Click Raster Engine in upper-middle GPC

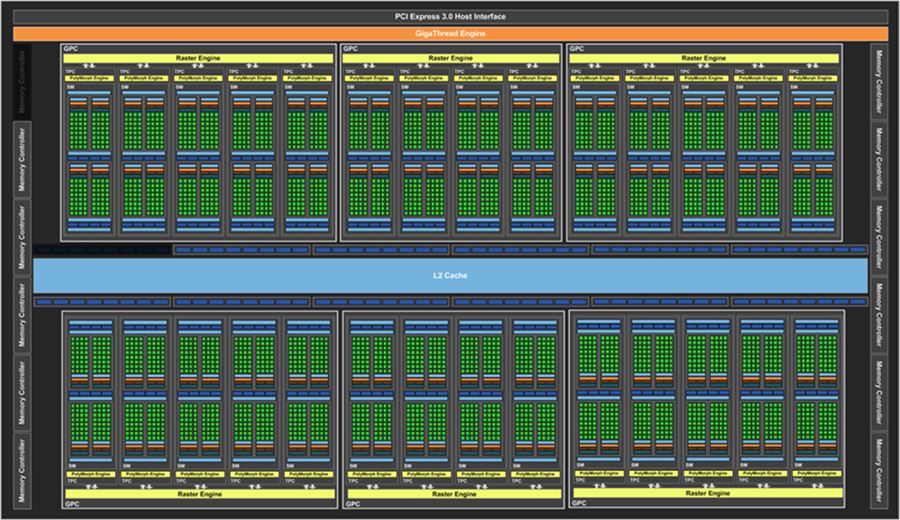click(x=451, y=59)
